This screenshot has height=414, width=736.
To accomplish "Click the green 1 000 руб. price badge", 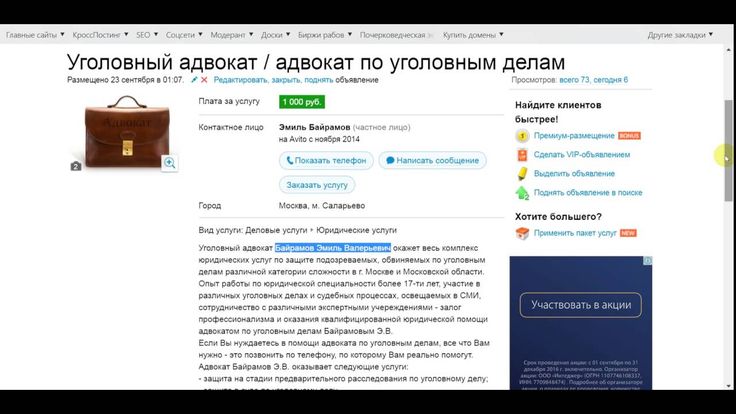I will pos(302,102).
